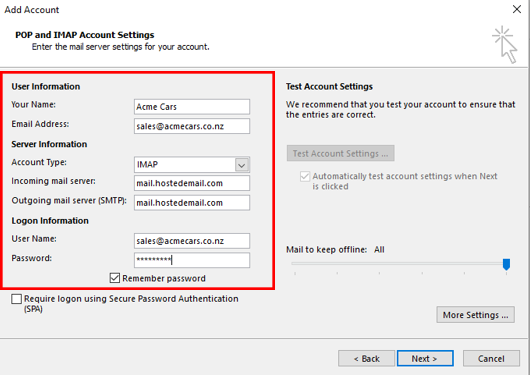
Task: Click the Mail to keep offline label
Action: coord(326,250)
